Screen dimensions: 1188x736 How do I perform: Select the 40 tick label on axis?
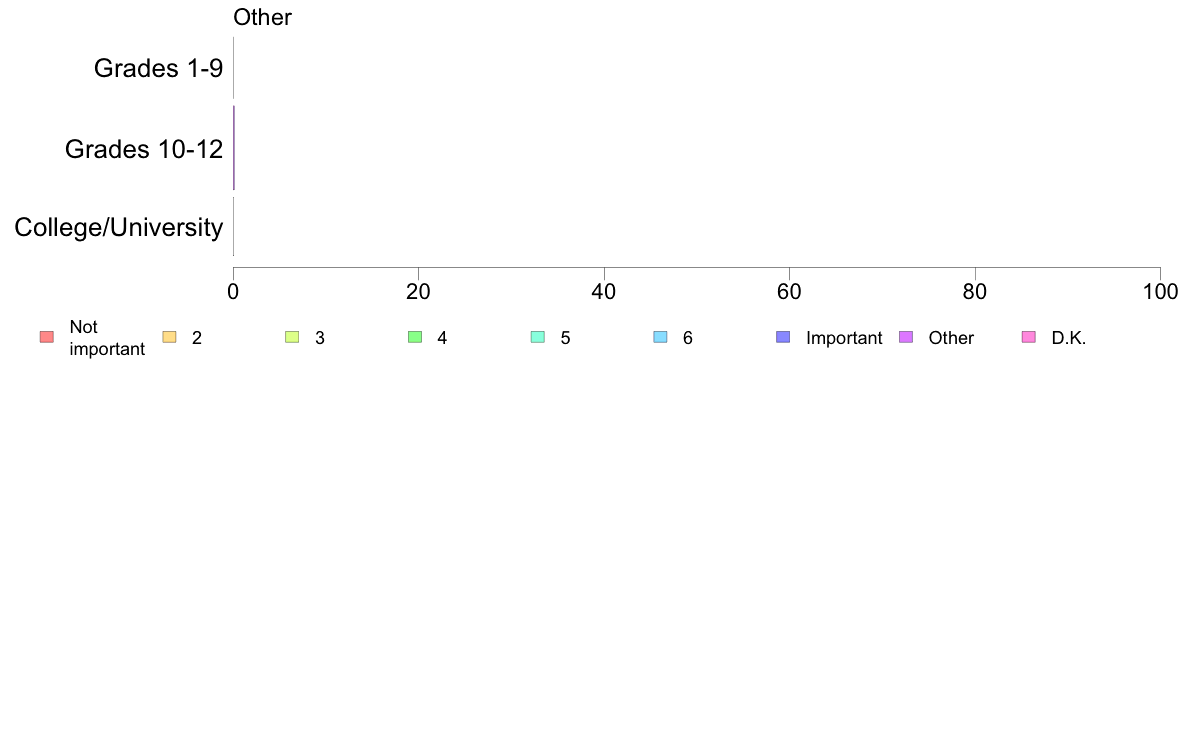click(x=604, y=292)
